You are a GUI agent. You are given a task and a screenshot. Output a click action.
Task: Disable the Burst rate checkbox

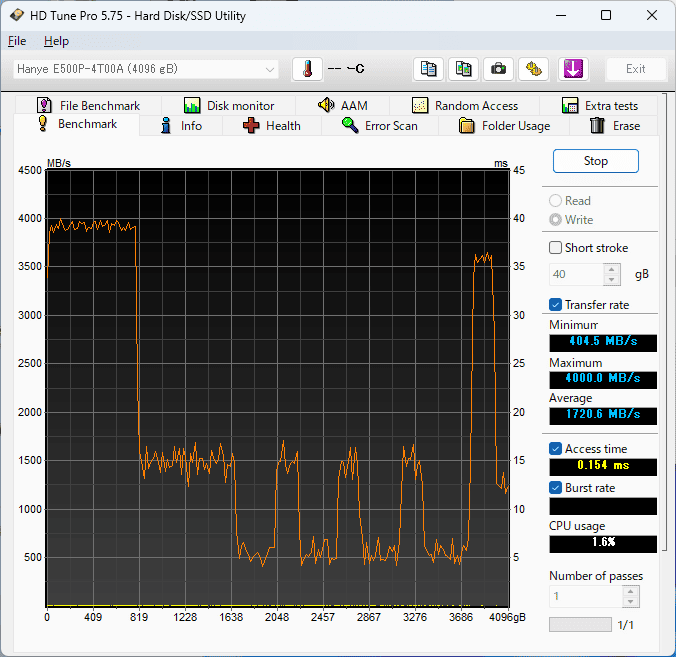pos(556,488)
